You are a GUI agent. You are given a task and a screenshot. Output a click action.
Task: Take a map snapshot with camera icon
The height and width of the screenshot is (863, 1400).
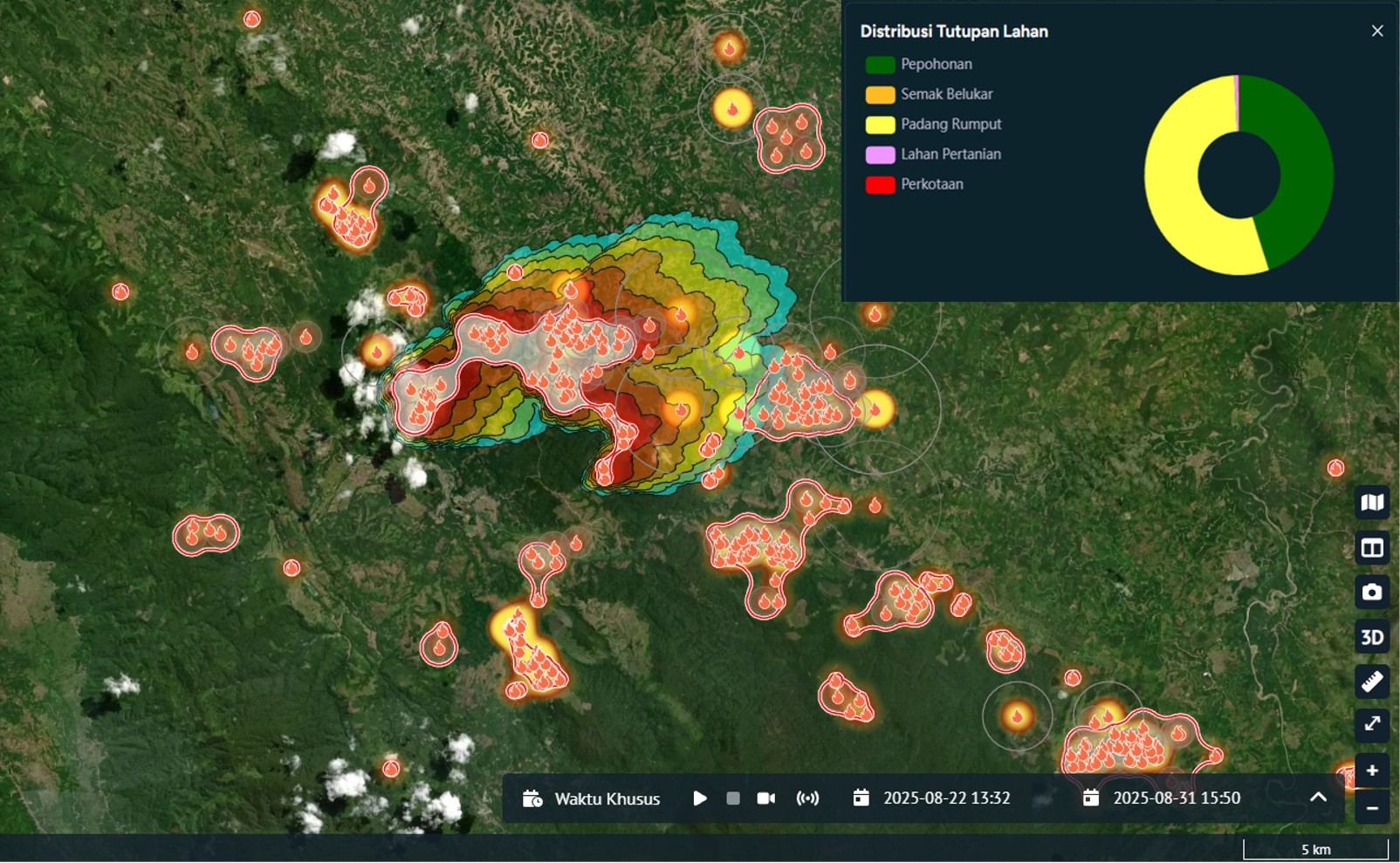pyautogui.click(x=1372, y=592)
